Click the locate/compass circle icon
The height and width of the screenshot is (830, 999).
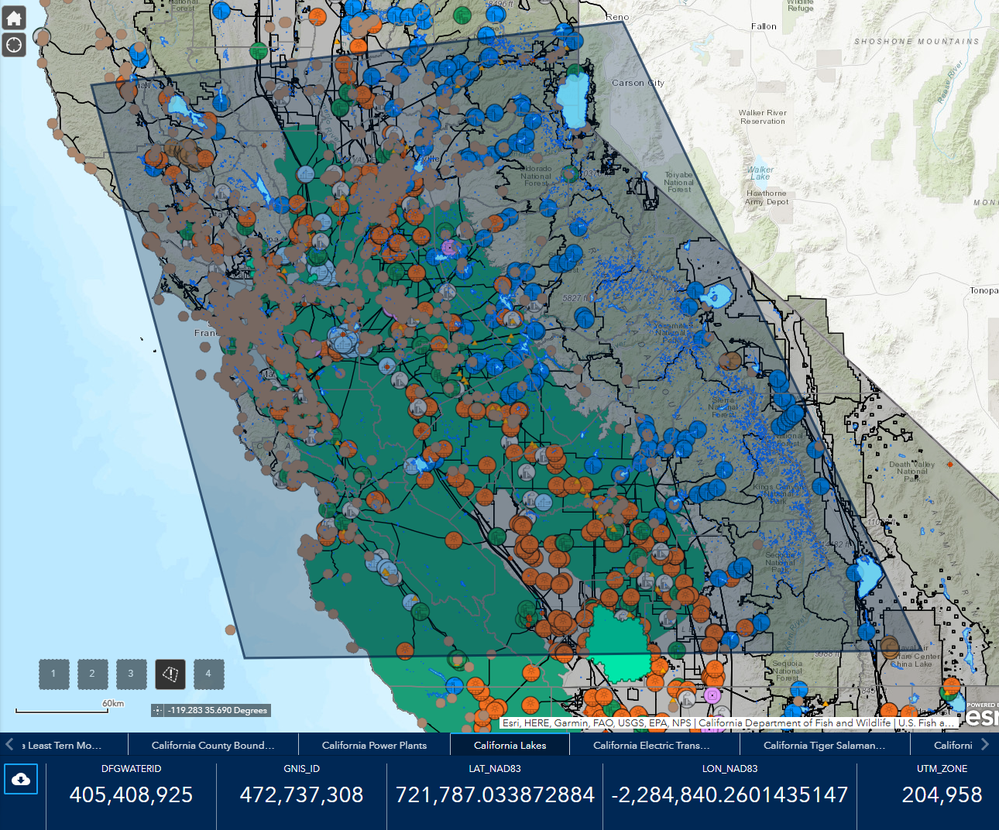tap(14, 45)
